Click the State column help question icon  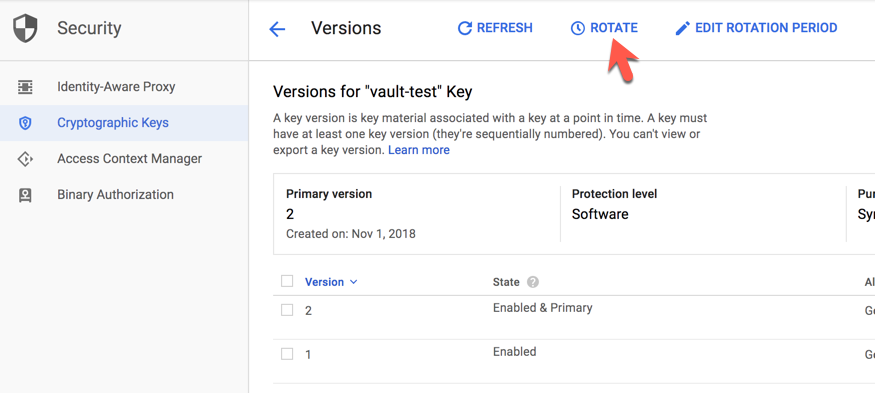pyautogui.click(x=533, y=282)
